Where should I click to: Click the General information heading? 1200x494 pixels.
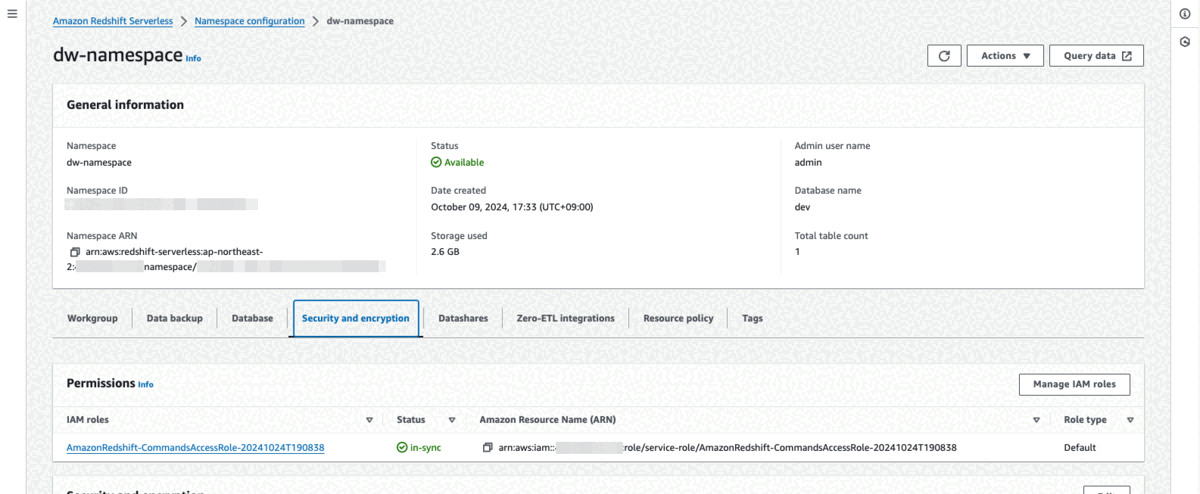point(125,104)
